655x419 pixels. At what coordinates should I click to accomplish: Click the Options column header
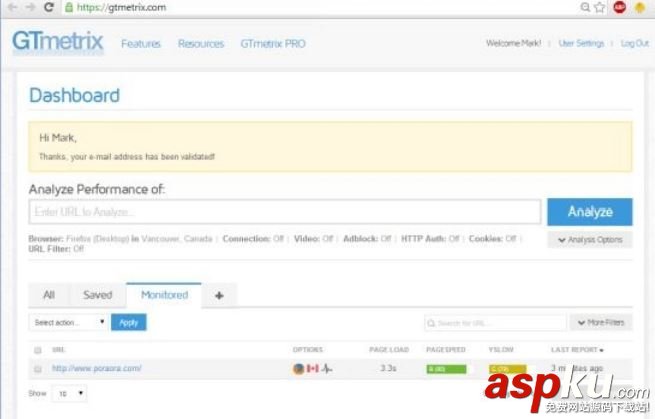click(x=308, y=350)
